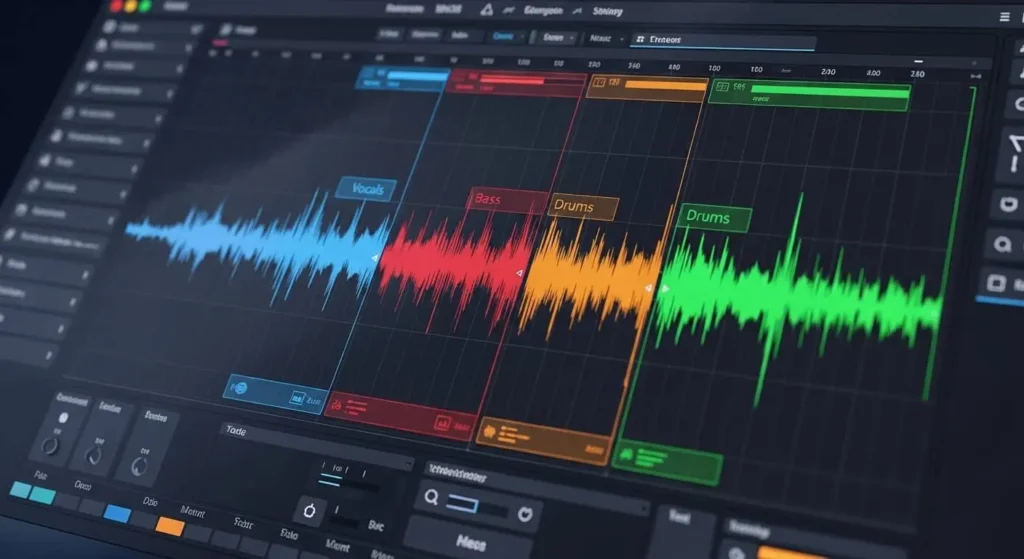Adjust the blue track header level bar

[x=417, y=76]
